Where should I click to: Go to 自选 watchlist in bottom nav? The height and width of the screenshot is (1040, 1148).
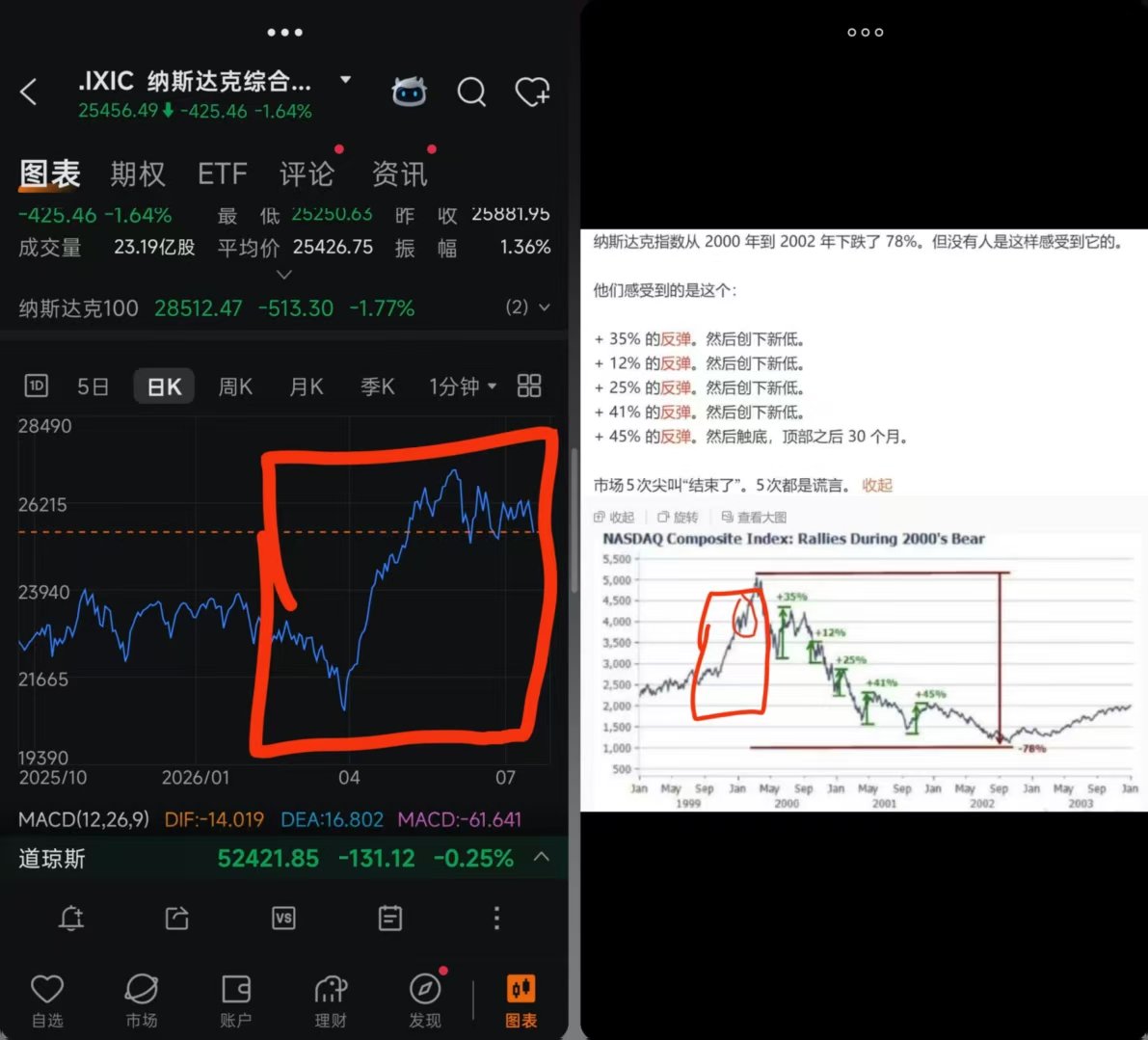47,1000
